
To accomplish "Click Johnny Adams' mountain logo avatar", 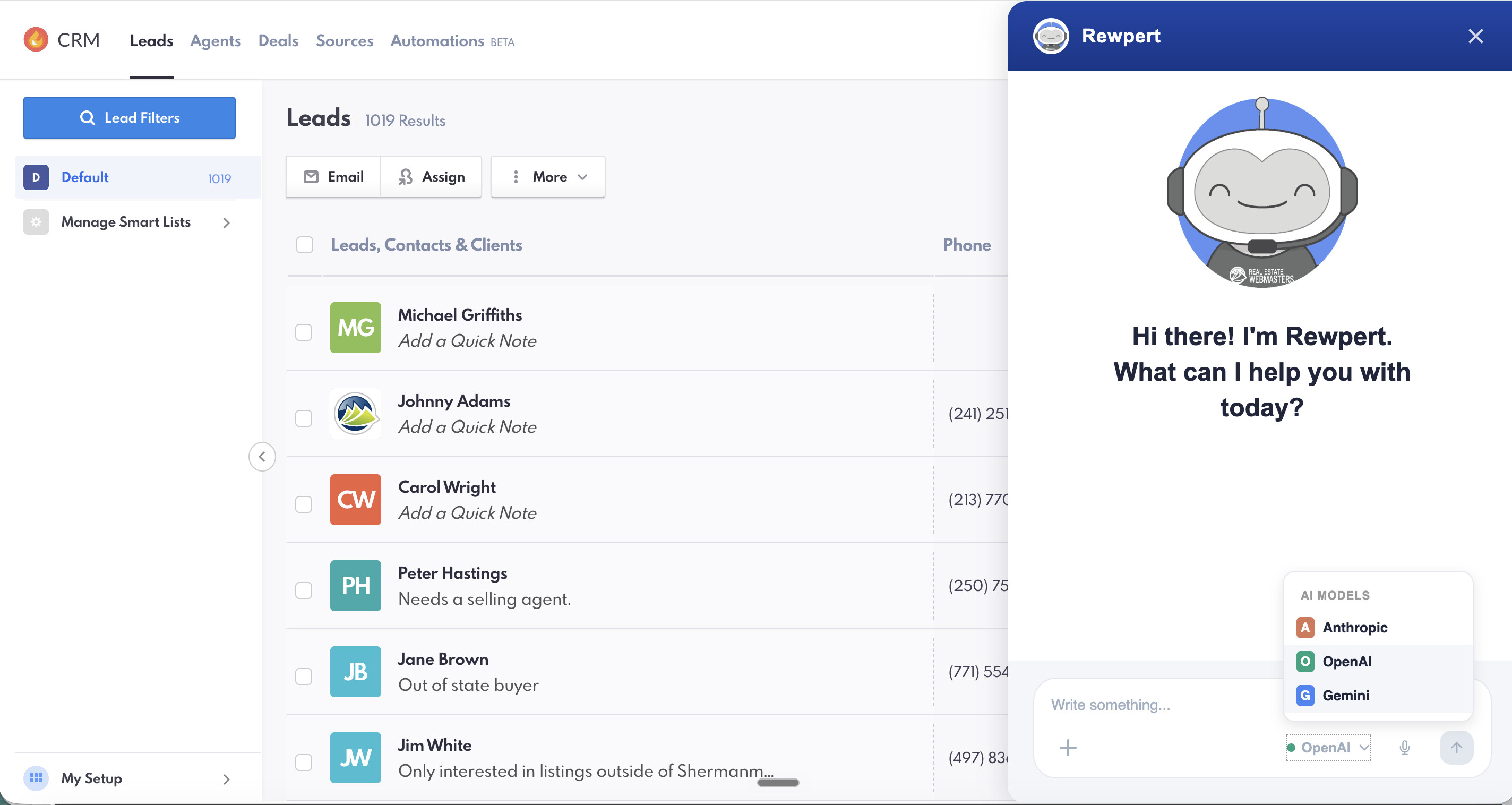I will click(356, 413).
